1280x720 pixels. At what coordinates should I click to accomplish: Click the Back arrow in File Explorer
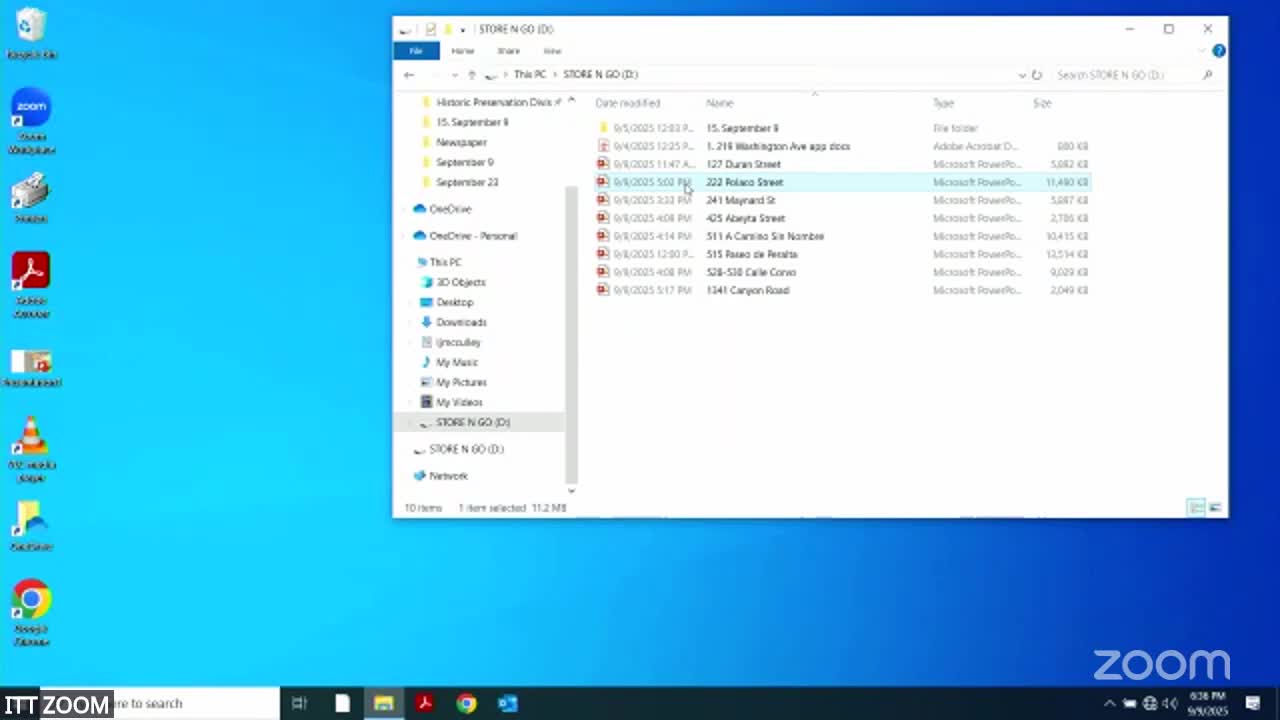click(409, 75)
